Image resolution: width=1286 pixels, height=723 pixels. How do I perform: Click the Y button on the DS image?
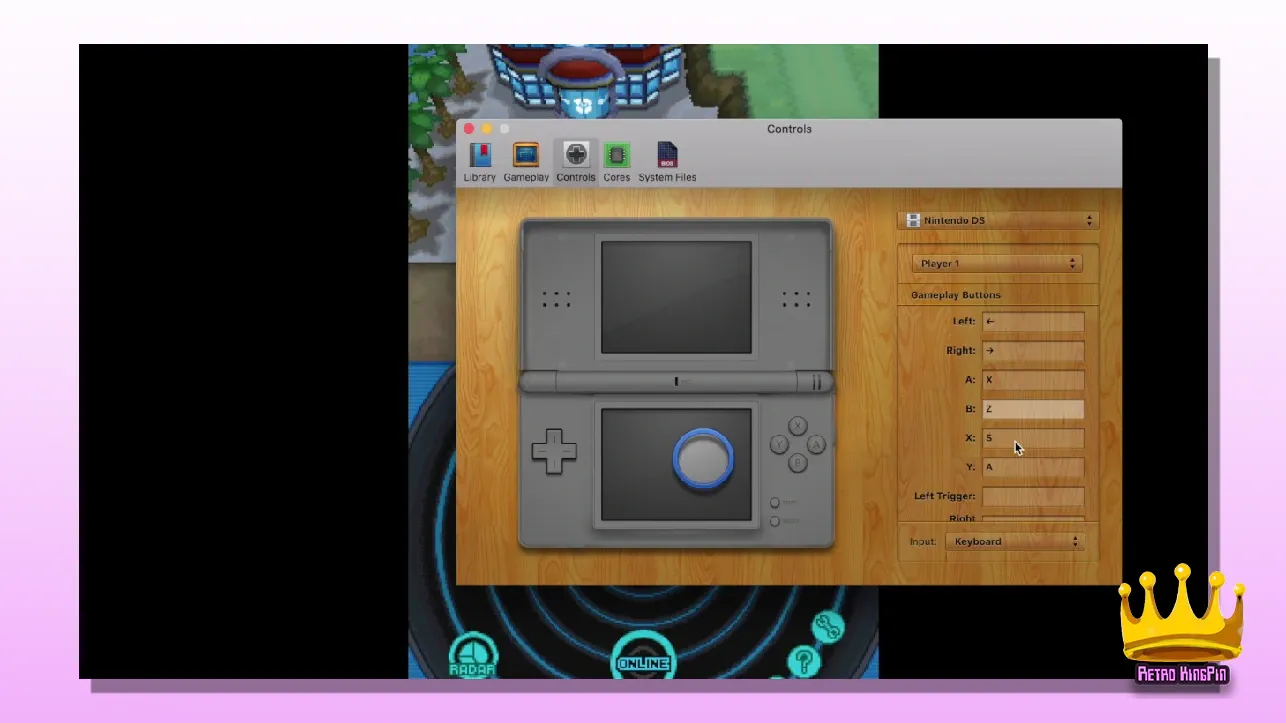(779, 444)
